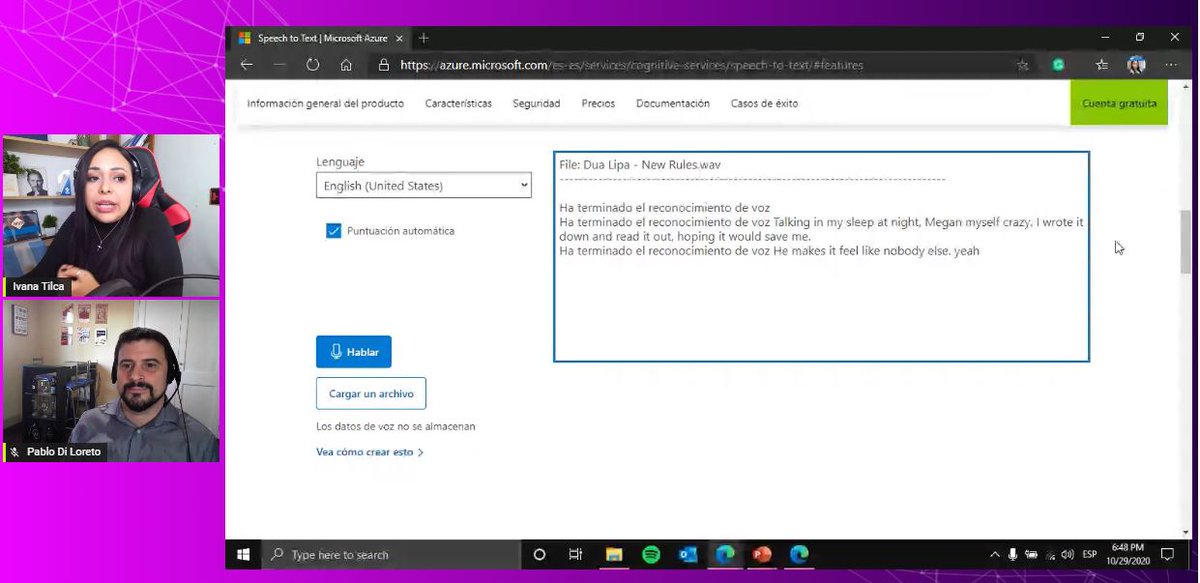Screen dimensions: 1200x583
Task: Click the microphone icon in the system tray
Action: click(x=1013, y=554)
